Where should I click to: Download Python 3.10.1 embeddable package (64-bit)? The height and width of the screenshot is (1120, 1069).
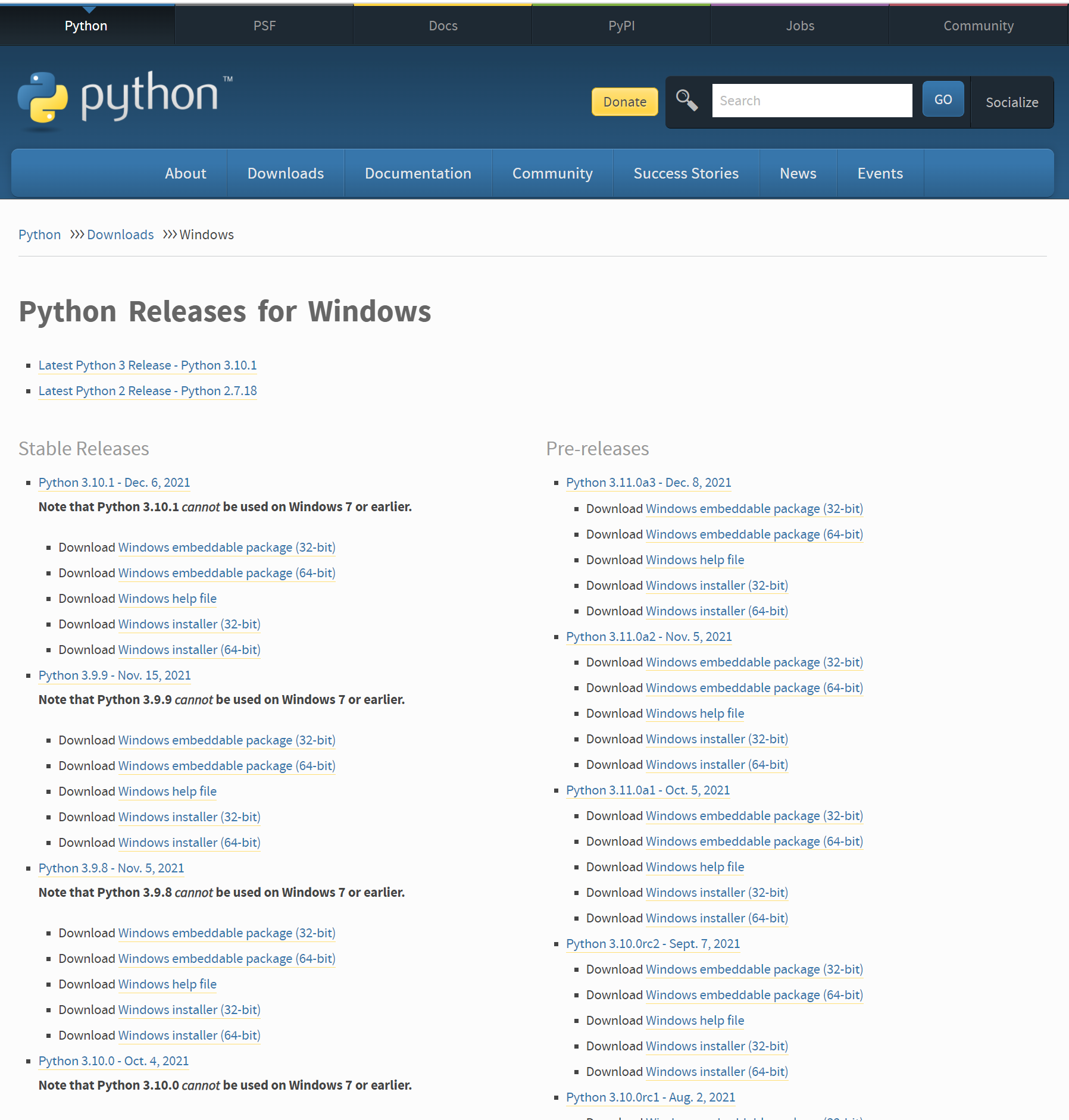tap(227, 573)
